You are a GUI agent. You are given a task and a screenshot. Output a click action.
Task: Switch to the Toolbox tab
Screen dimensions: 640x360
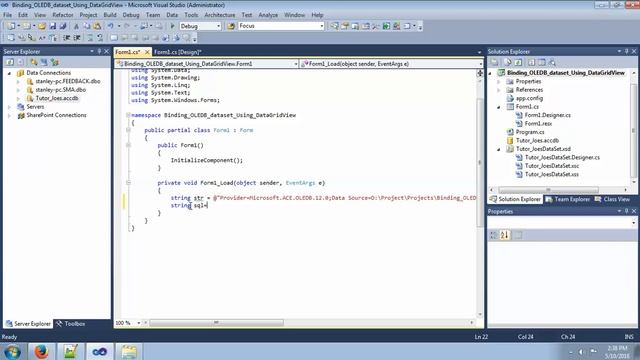71,324
